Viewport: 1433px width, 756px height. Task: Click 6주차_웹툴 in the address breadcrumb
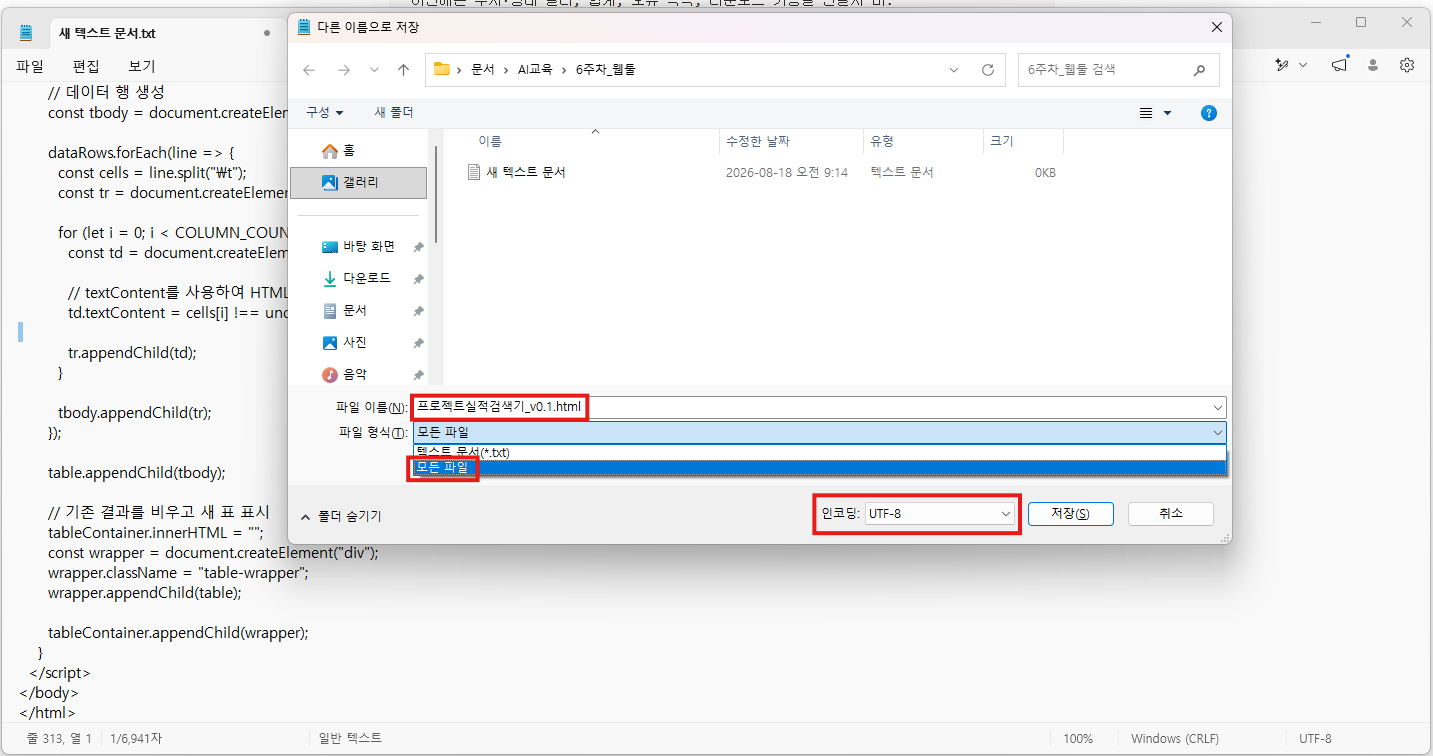605,70
